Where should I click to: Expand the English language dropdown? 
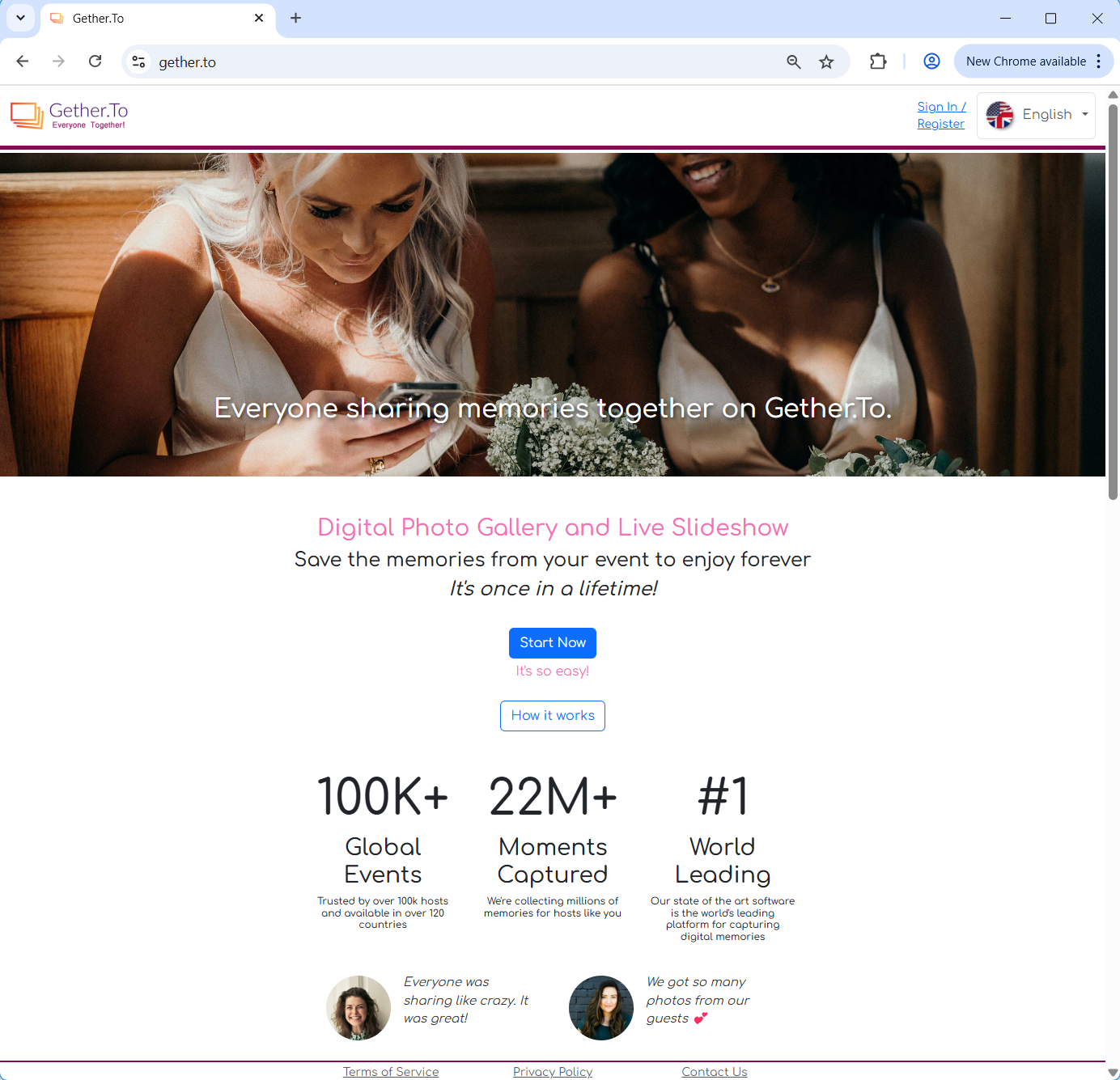[x=1037, y=115]
